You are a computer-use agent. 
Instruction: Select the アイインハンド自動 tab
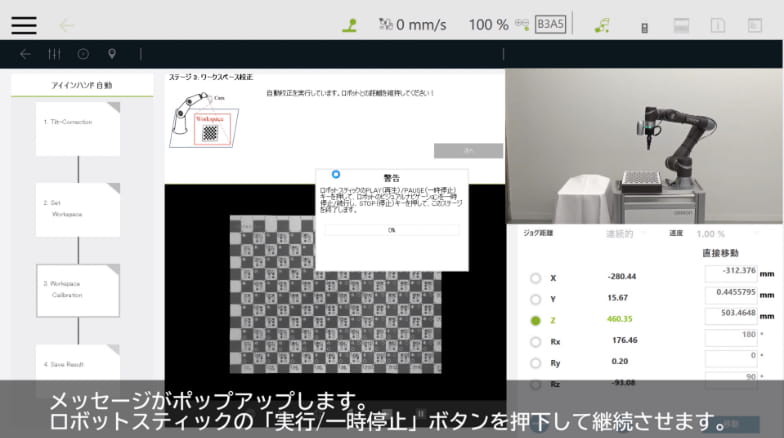tap(82, 85)
